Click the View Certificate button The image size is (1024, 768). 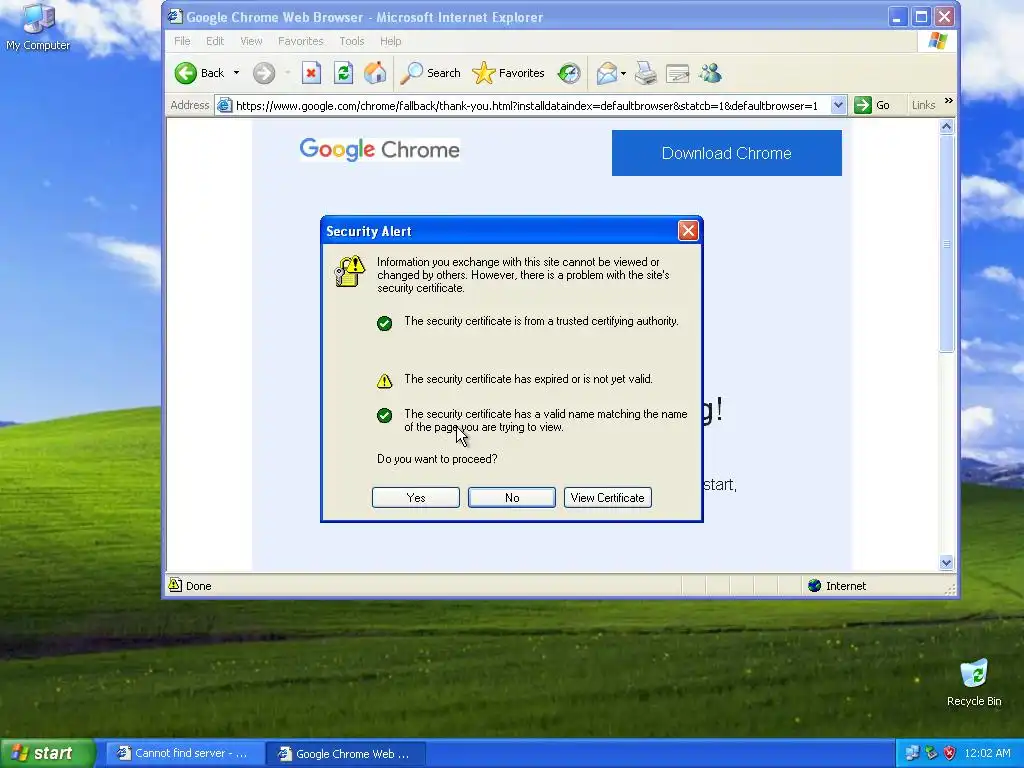(x=607, y=498)
